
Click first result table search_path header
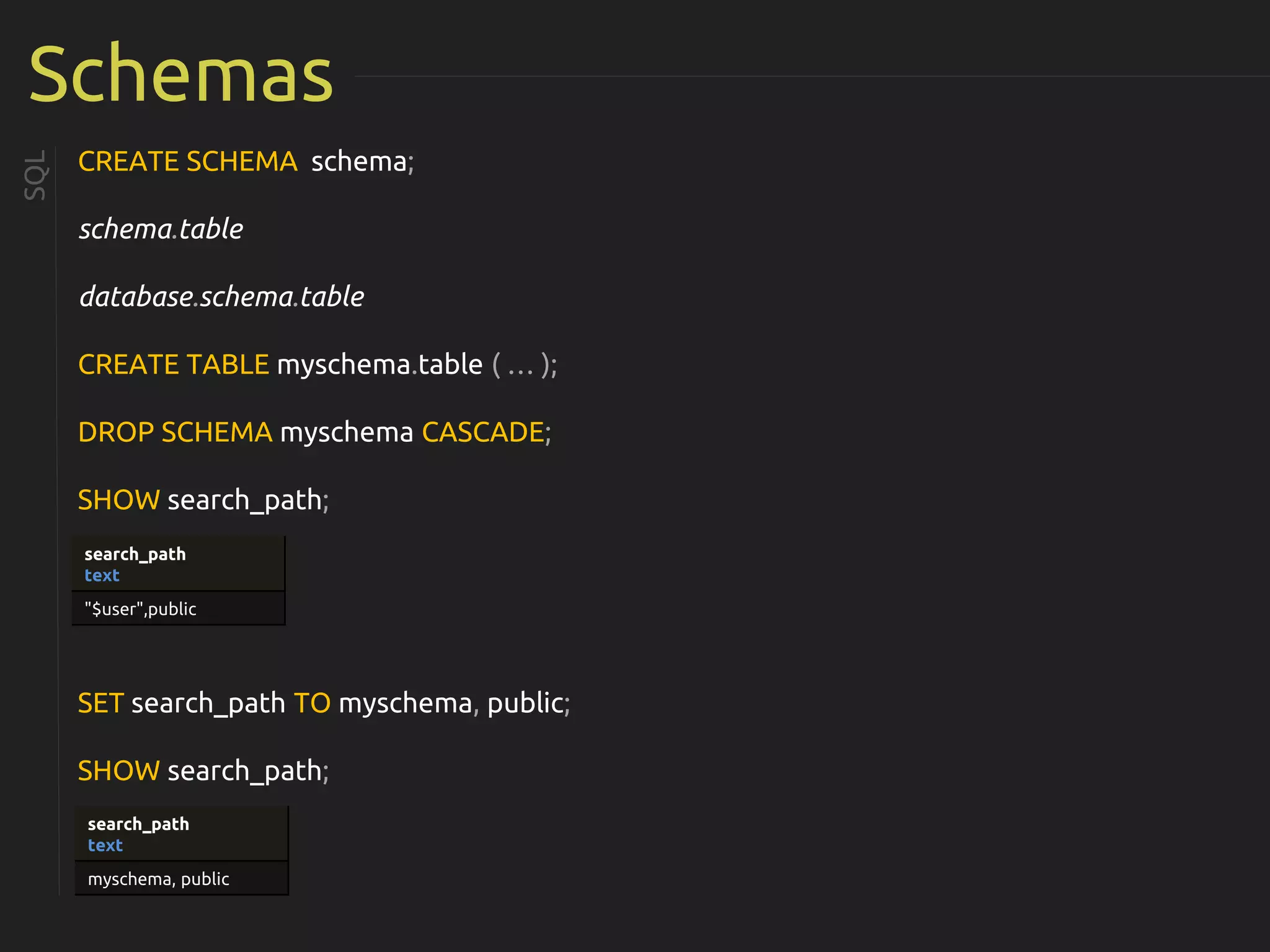tap(135, 554)
